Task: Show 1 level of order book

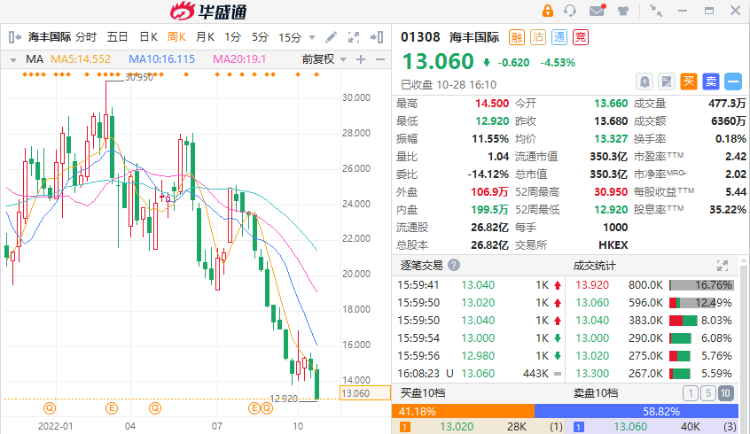Action: 690,393
